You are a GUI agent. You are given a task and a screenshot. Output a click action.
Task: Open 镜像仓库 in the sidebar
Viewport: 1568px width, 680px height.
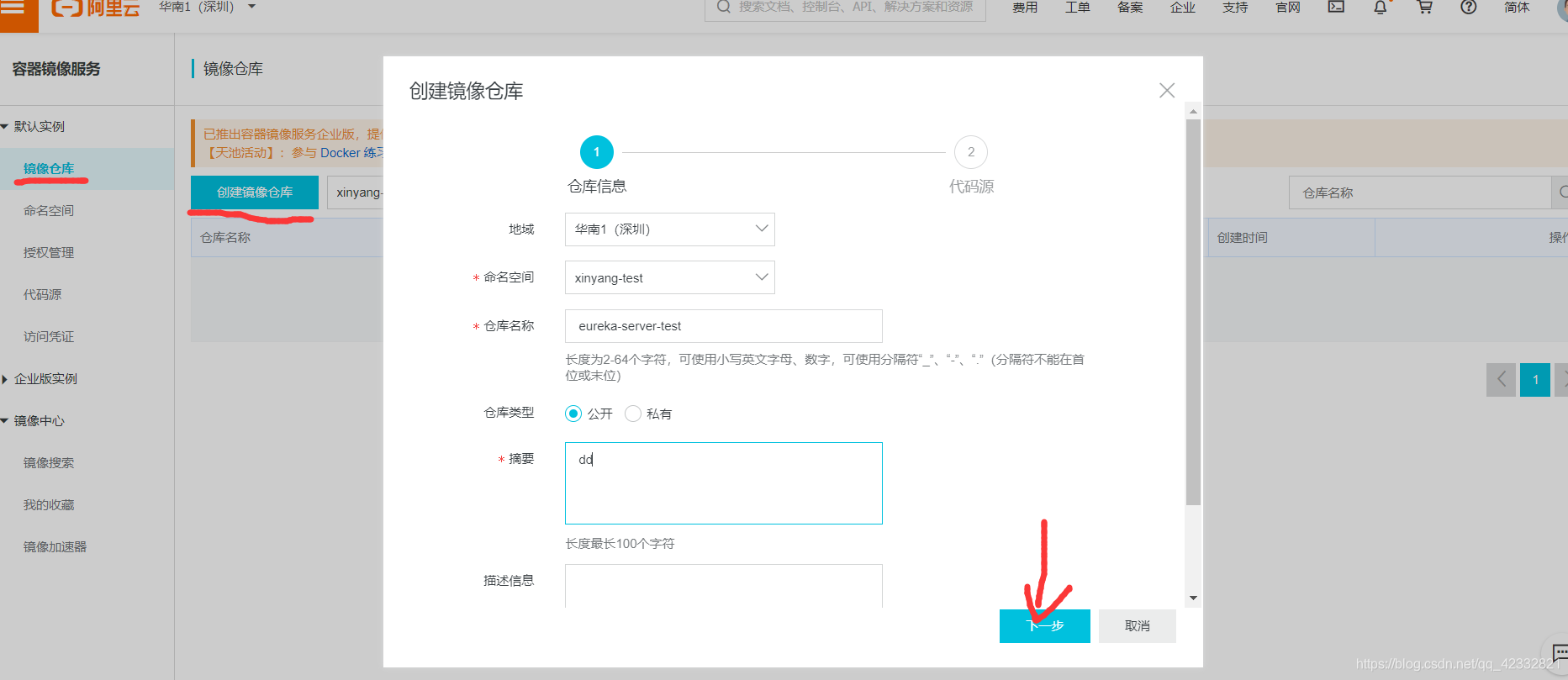point(49,168)
